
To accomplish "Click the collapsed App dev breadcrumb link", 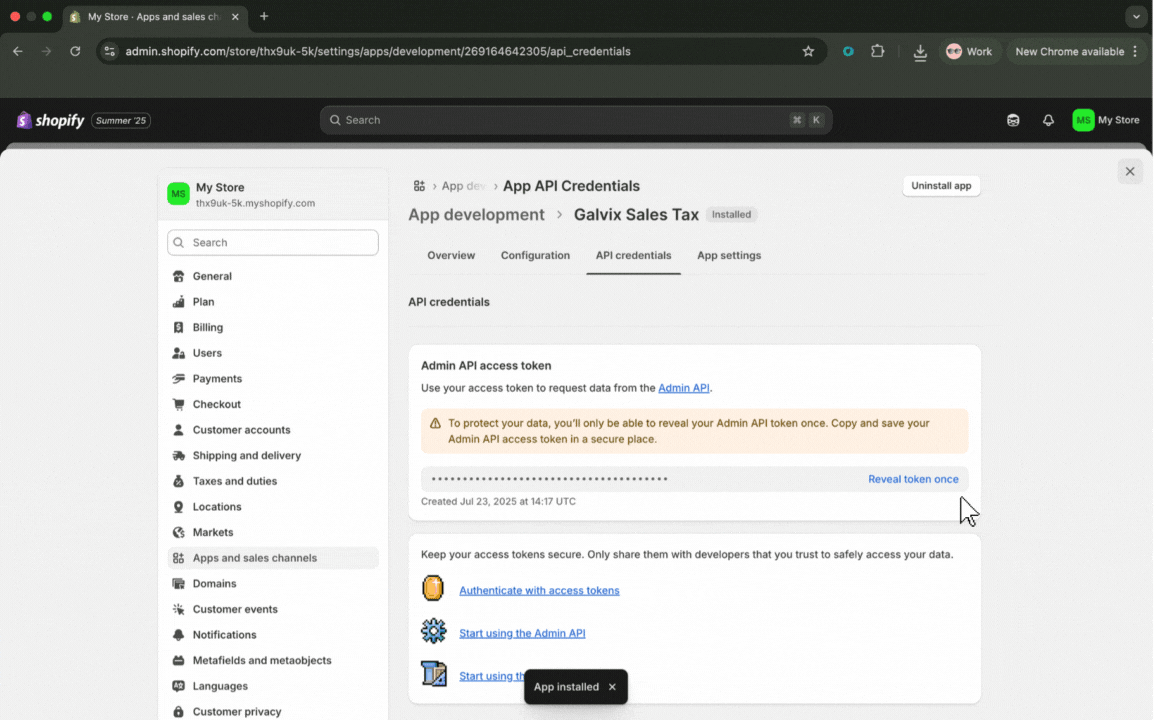I will click(463, 186).
